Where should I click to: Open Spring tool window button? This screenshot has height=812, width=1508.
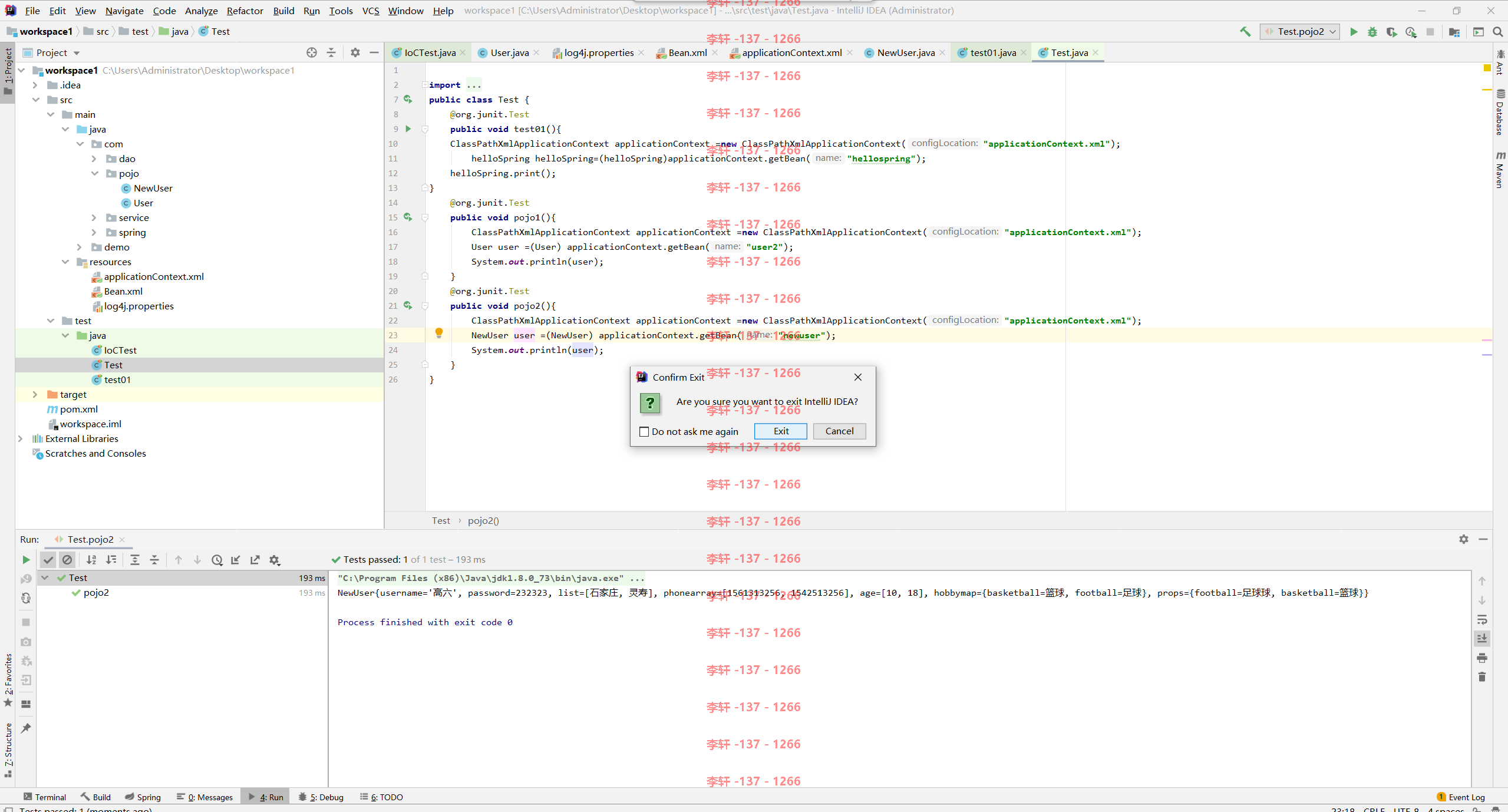pos(143,797)
